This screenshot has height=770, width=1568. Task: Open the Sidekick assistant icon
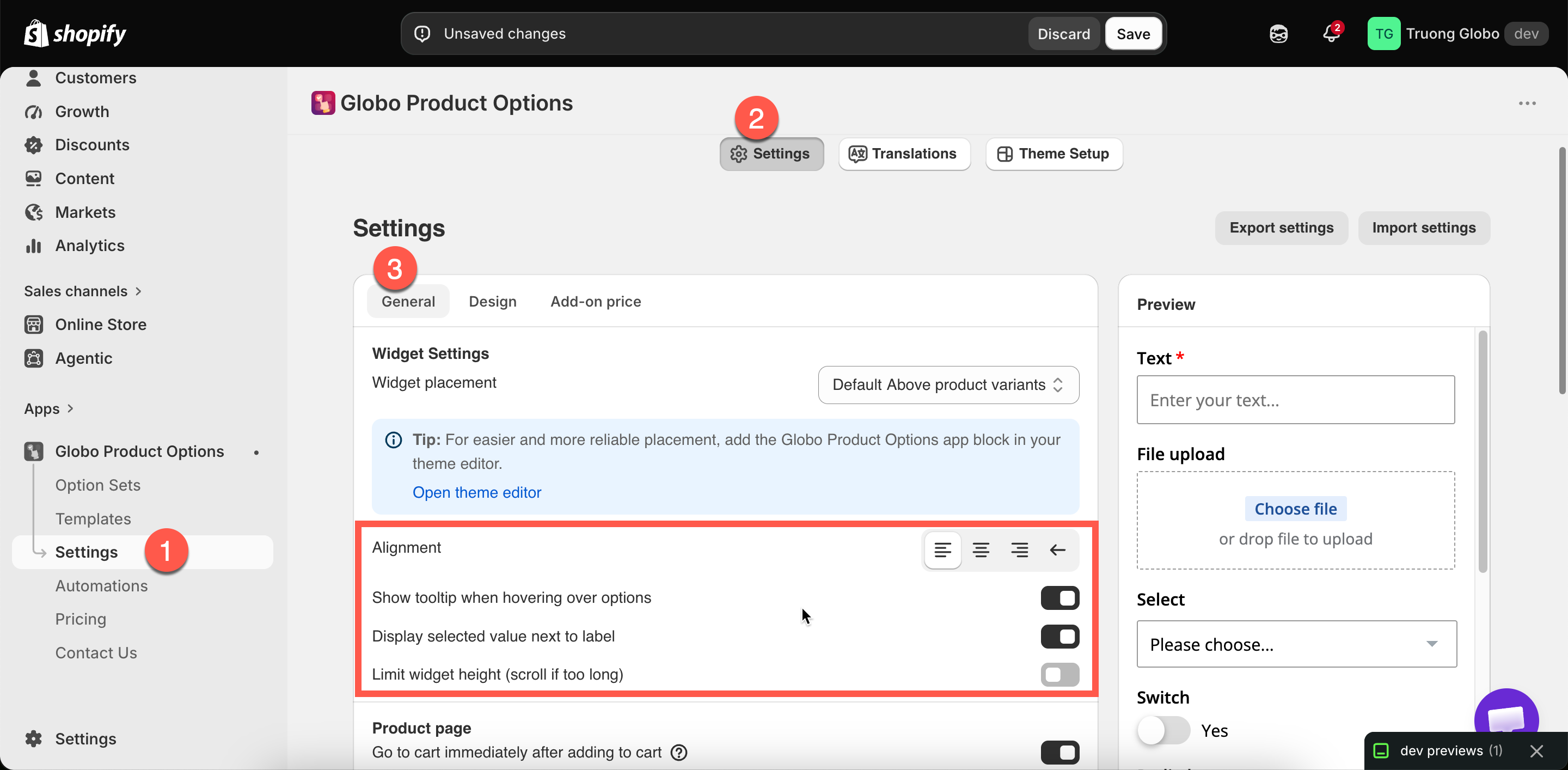point(1278,33)
